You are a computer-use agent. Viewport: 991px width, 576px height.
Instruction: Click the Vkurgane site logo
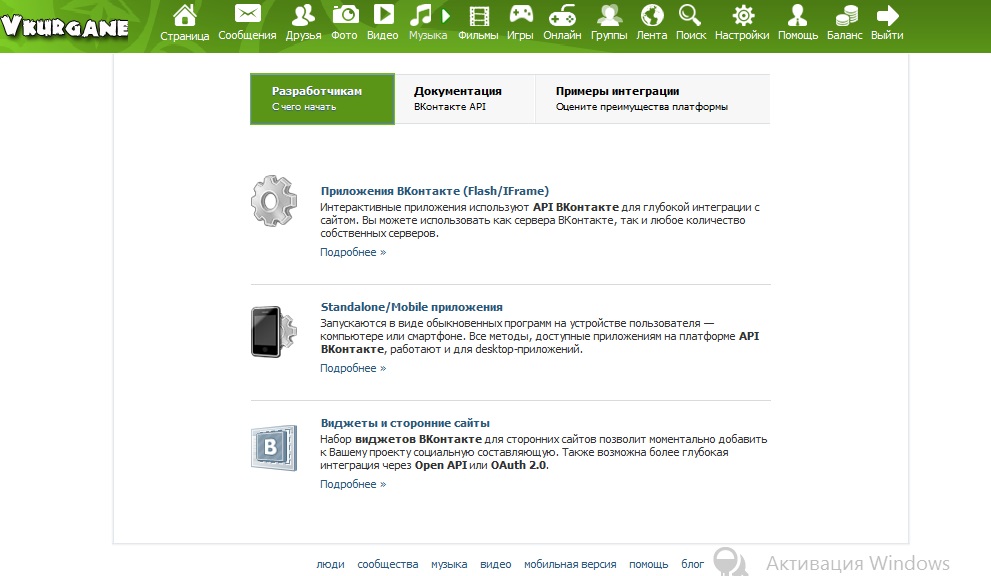click(x=64, y=26)
